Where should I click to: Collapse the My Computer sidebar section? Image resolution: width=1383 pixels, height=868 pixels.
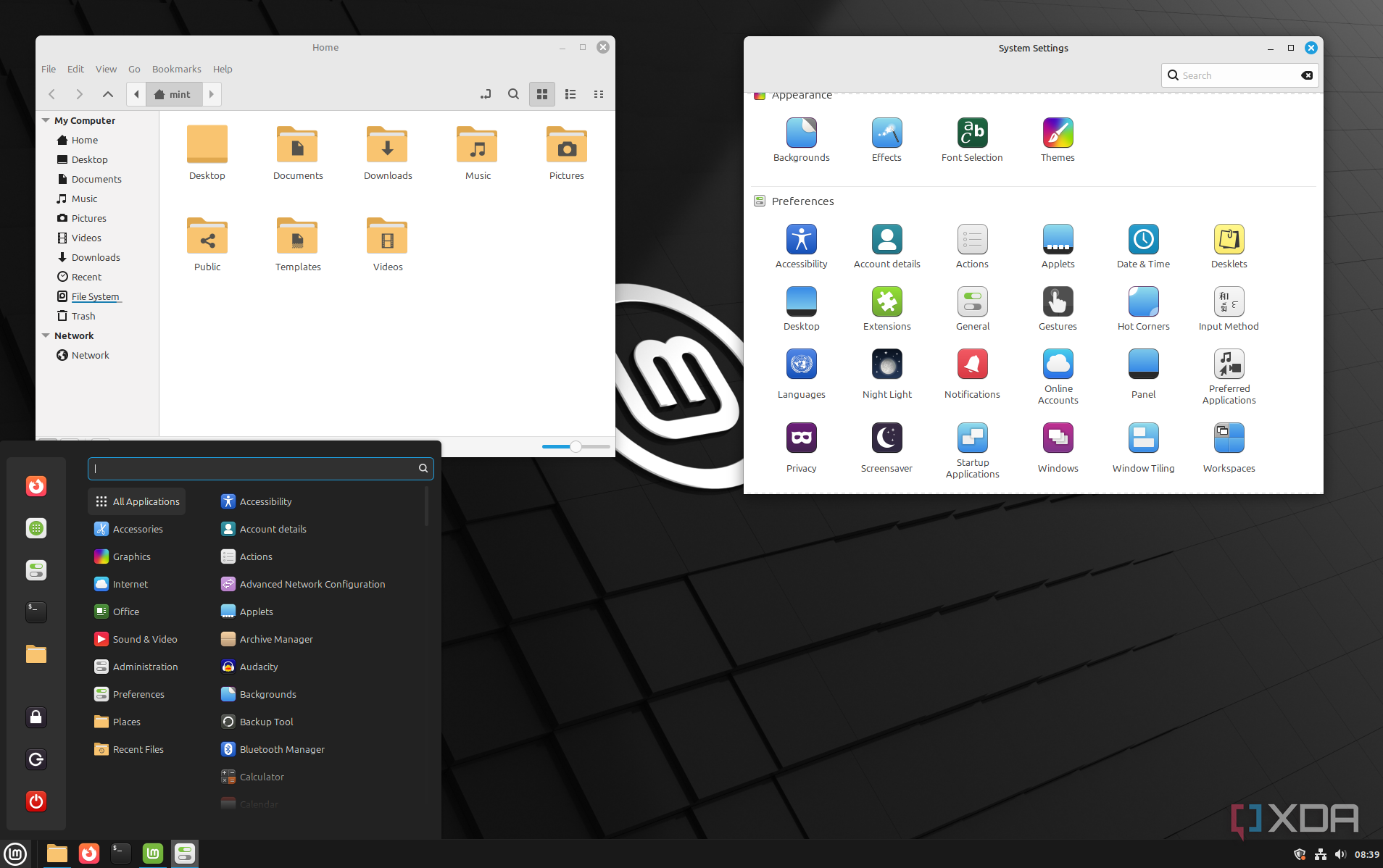point(46,120)
